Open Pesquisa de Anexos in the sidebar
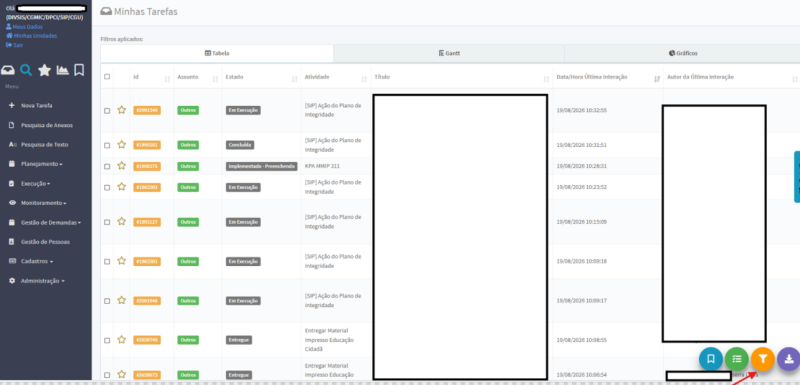The image size is (800, 385). (46, 125)
